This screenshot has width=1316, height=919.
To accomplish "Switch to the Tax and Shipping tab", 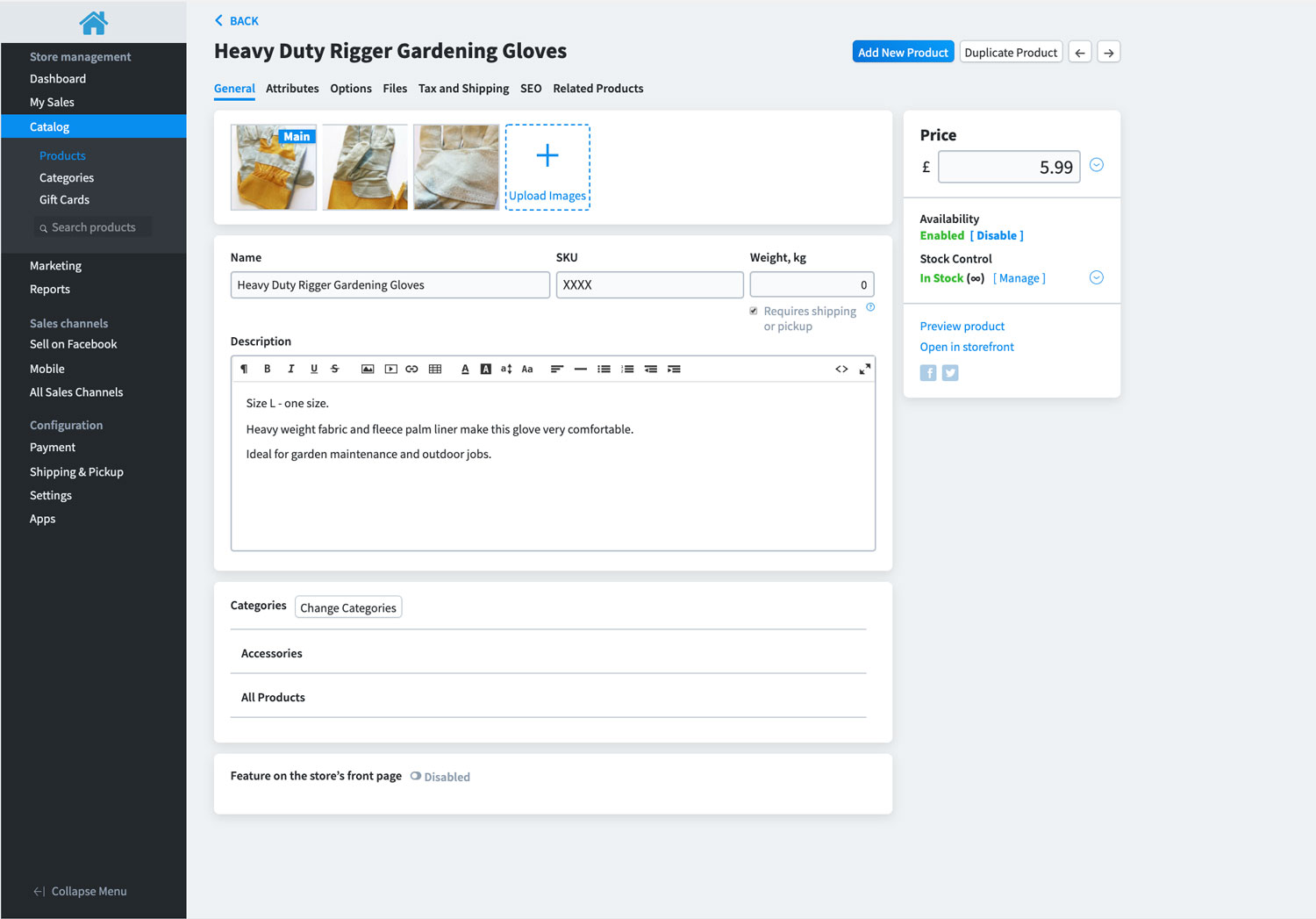I will point(463,89).
